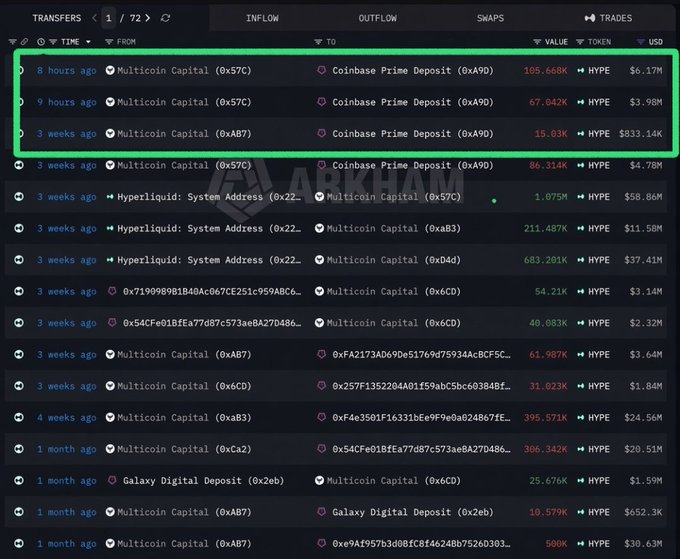Open transaction icon for 1.075M HYPE row
This screenshot has height=559, width=680.
pyautogui.click(x=19, y=197)
